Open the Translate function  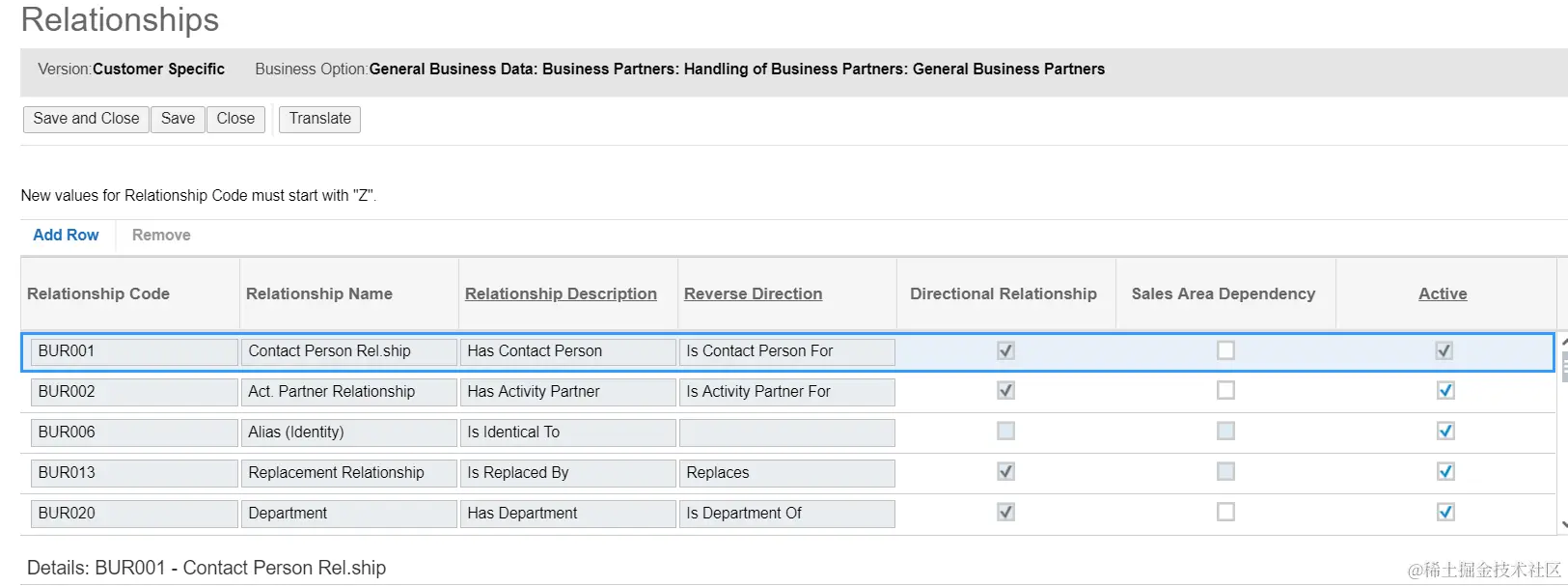tap(319, 119)
